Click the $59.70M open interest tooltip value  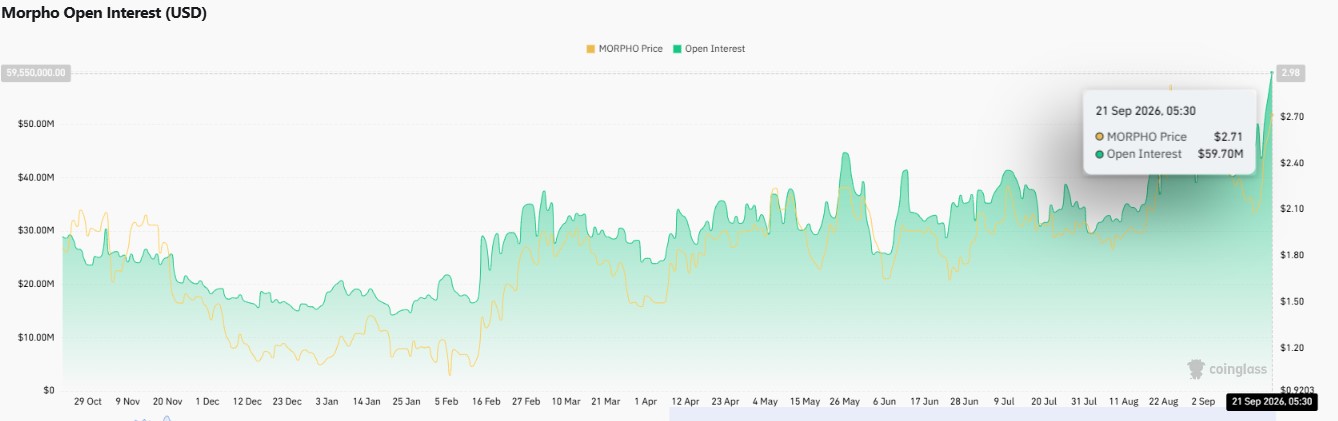pyautogui.click(x=1220, y=154)
